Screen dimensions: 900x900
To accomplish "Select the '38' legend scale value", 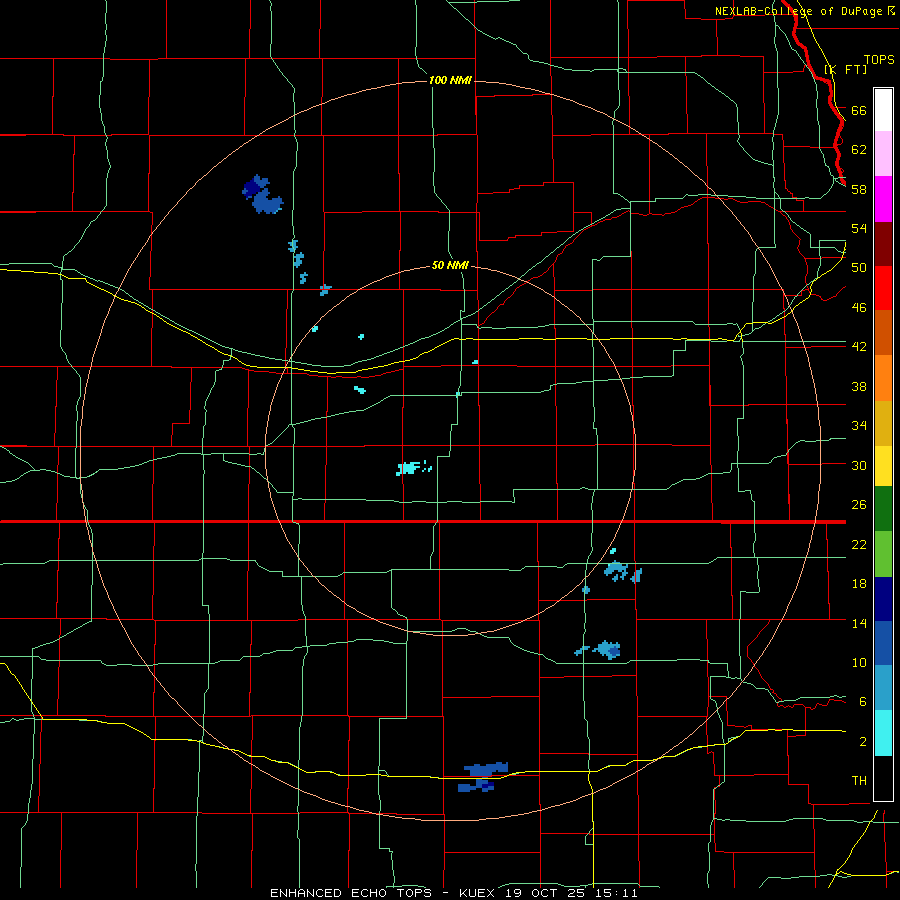I will pyautogui.click(x=859, y=386).
